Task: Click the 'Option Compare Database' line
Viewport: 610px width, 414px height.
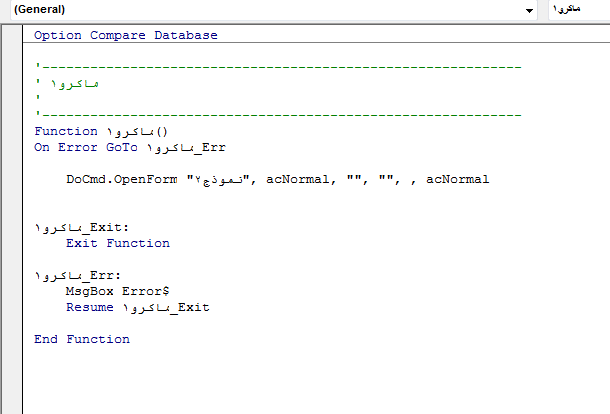Action: [126, 35]
